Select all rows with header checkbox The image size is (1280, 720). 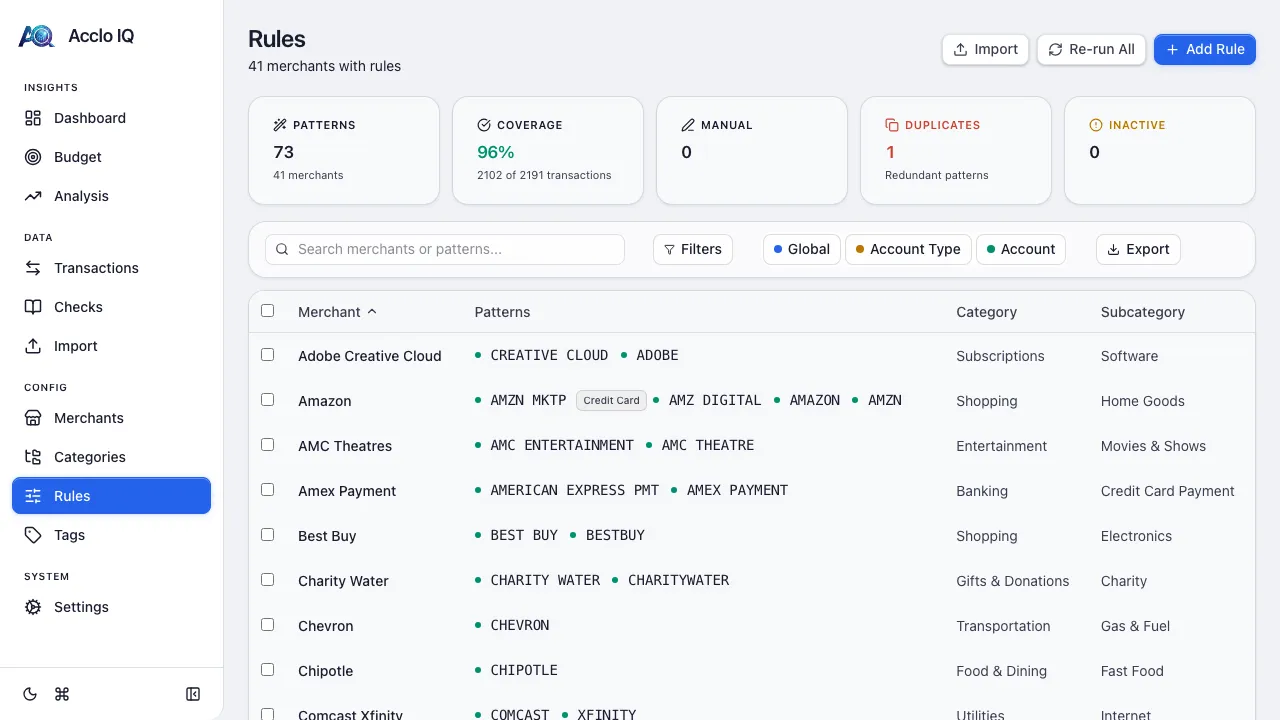tap(267, 310)
